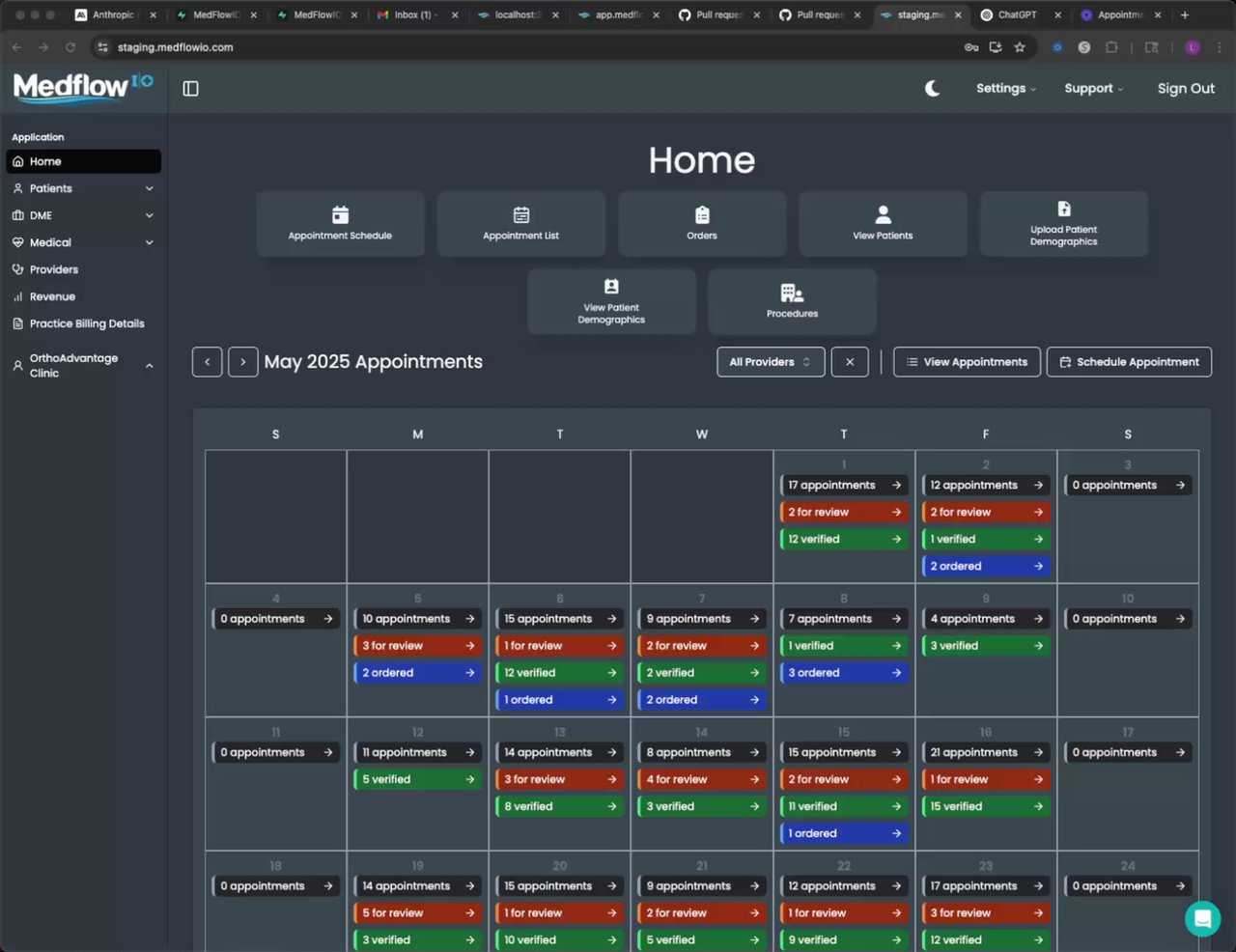Open the Procedures tile
The height and width of the screenshot is (952, 1236).
coord(792,301)
